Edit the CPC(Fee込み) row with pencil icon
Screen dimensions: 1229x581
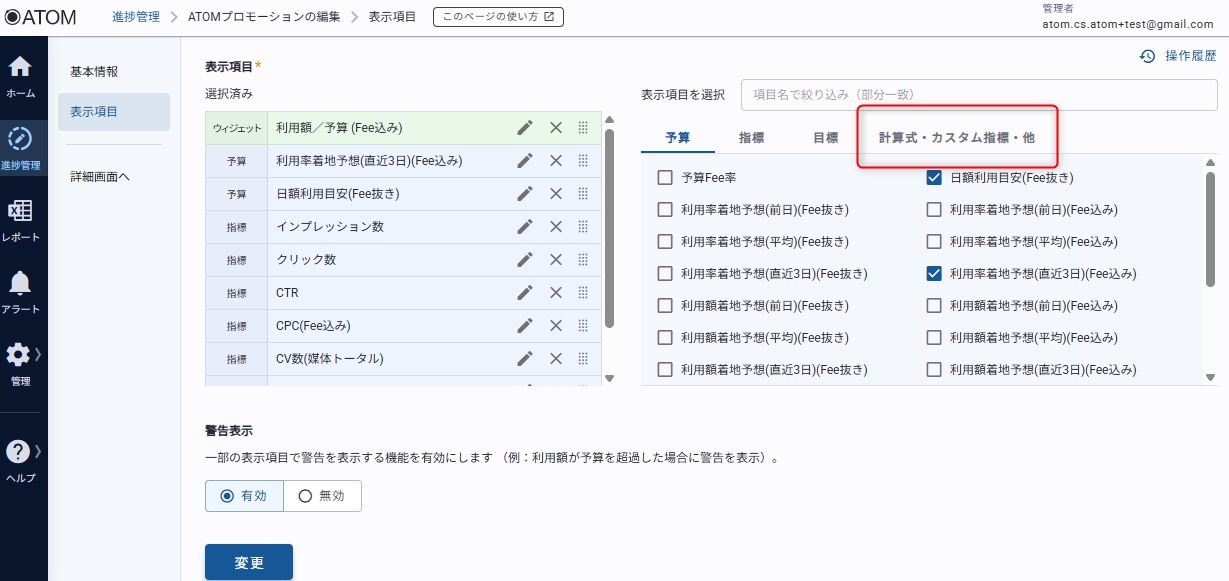click(x=525, y=325)
